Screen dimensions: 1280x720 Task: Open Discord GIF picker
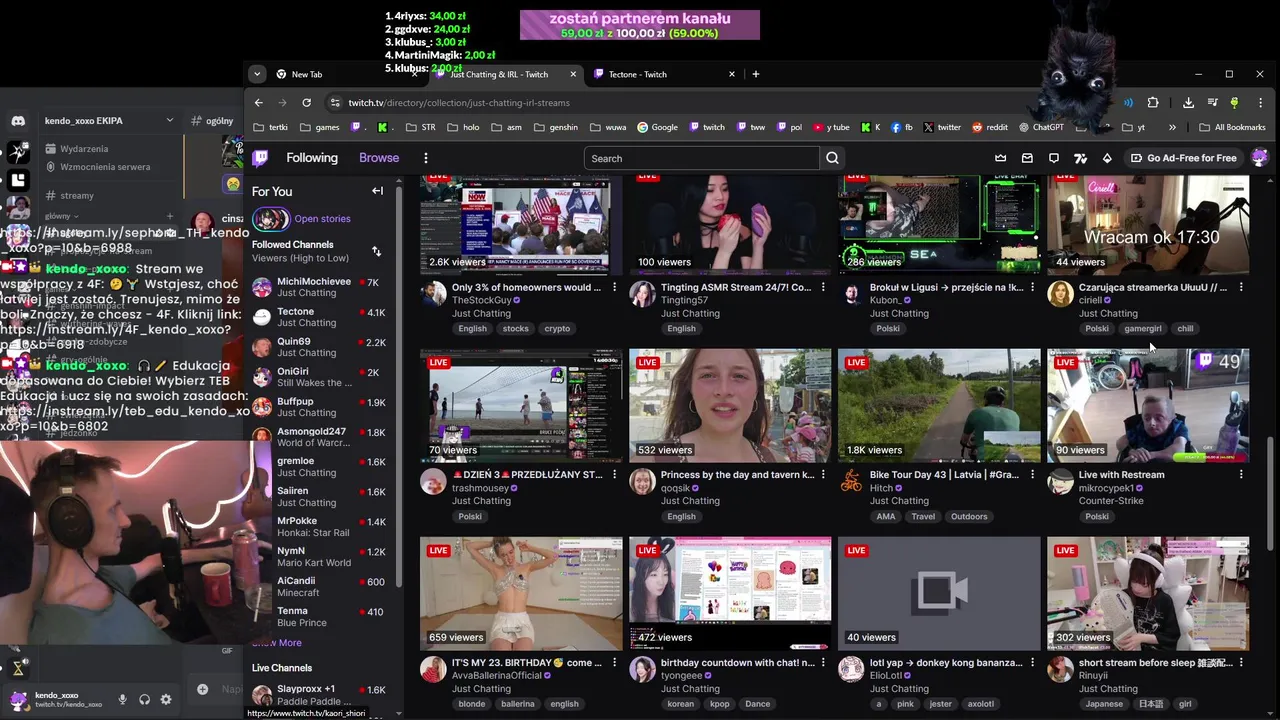[x=227, y=651]
